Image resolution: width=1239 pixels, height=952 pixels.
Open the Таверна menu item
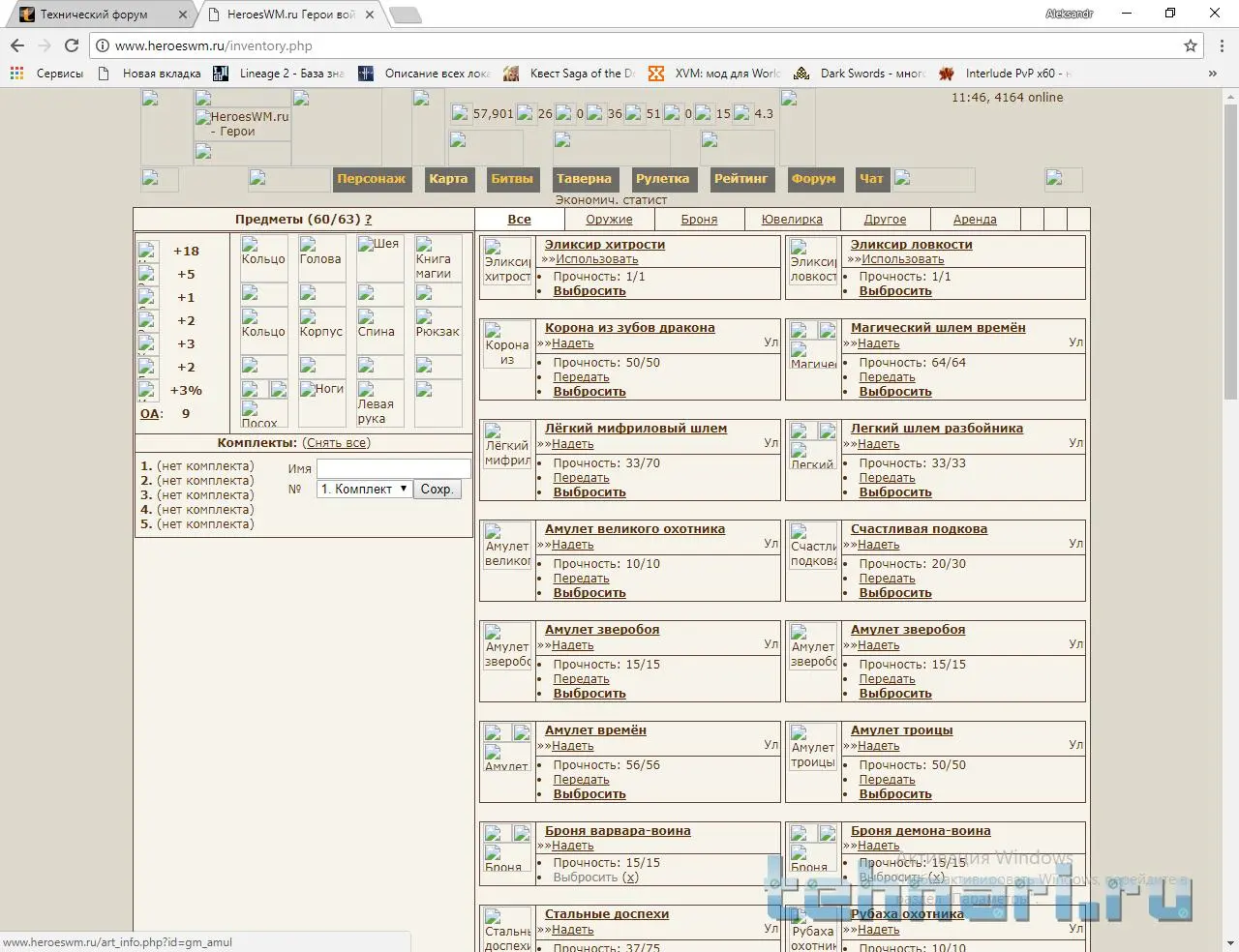584,179
